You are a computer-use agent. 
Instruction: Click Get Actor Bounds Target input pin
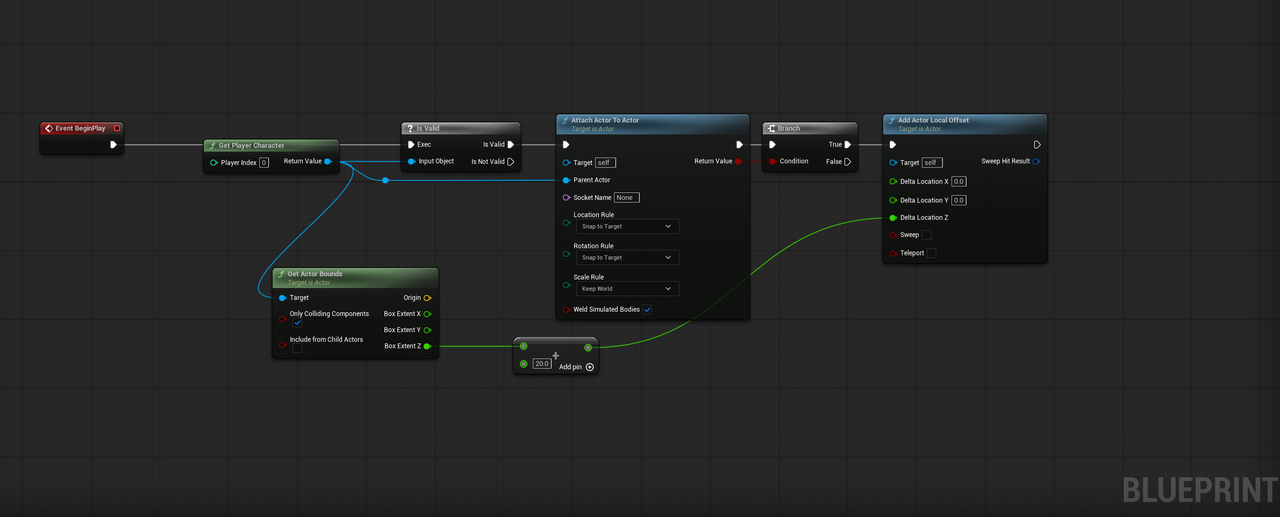tap(283, 297)
